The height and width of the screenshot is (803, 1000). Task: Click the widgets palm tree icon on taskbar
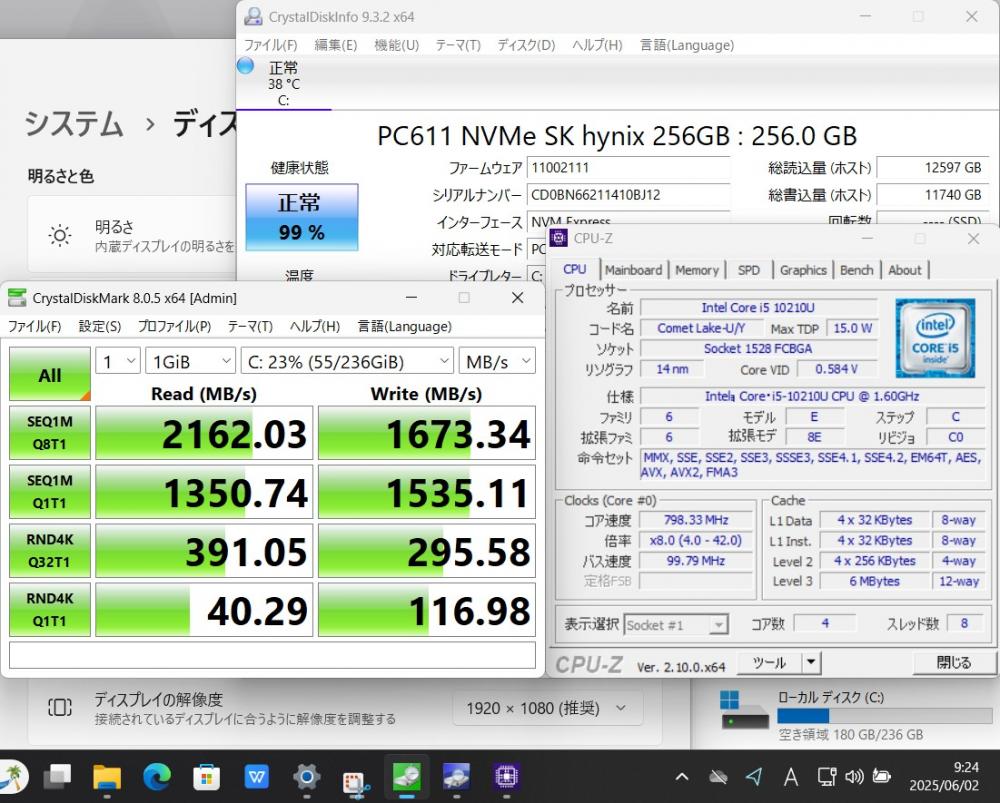pos(13,776)
